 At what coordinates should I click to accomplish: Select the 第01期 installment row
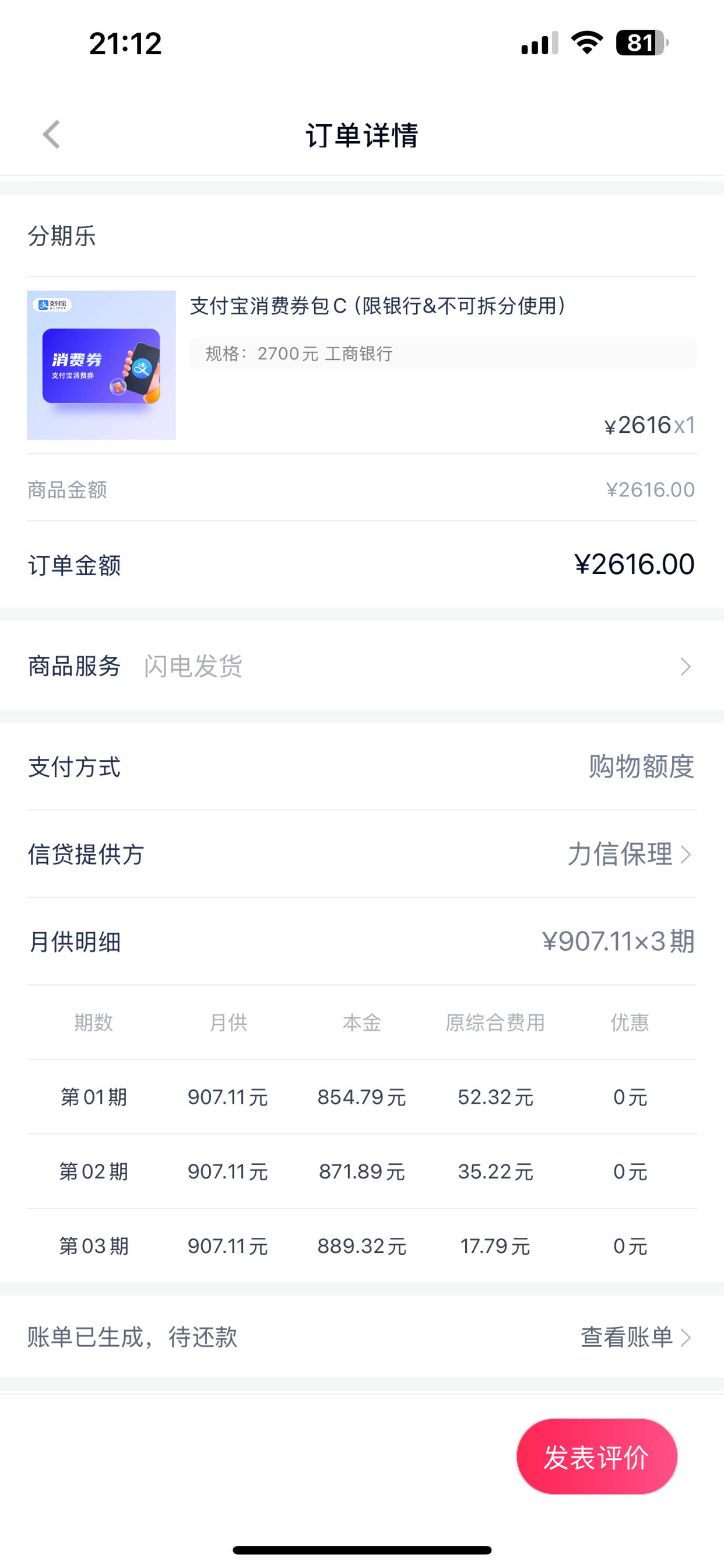(362, 1097)
